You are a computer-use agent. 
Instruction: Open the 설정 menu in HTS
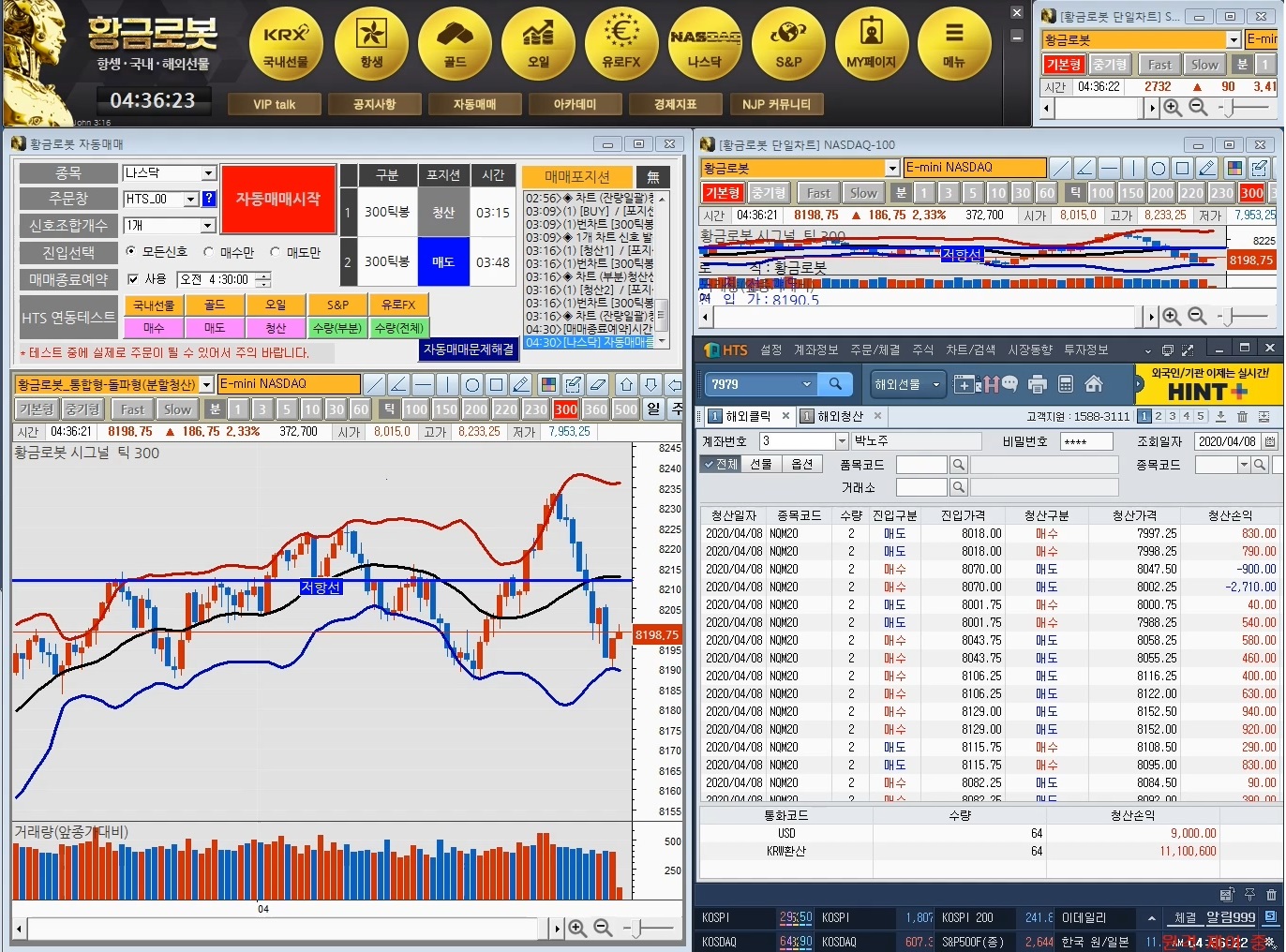(x=770, y=350)
